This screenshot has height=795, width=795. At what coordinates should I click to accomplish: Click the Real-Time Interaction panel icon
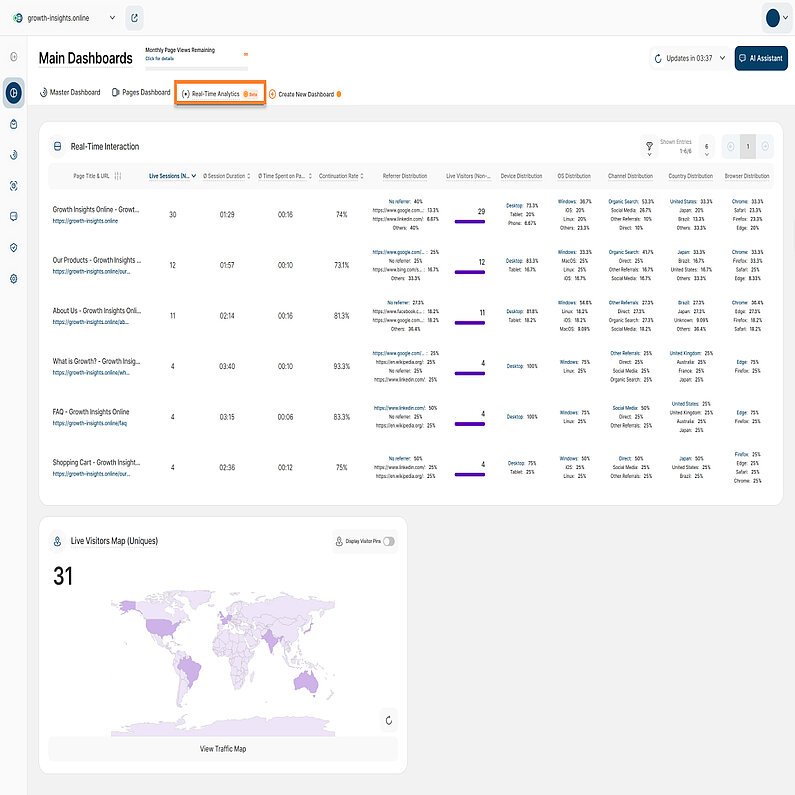pyautogui.click(x=57, y=147)
